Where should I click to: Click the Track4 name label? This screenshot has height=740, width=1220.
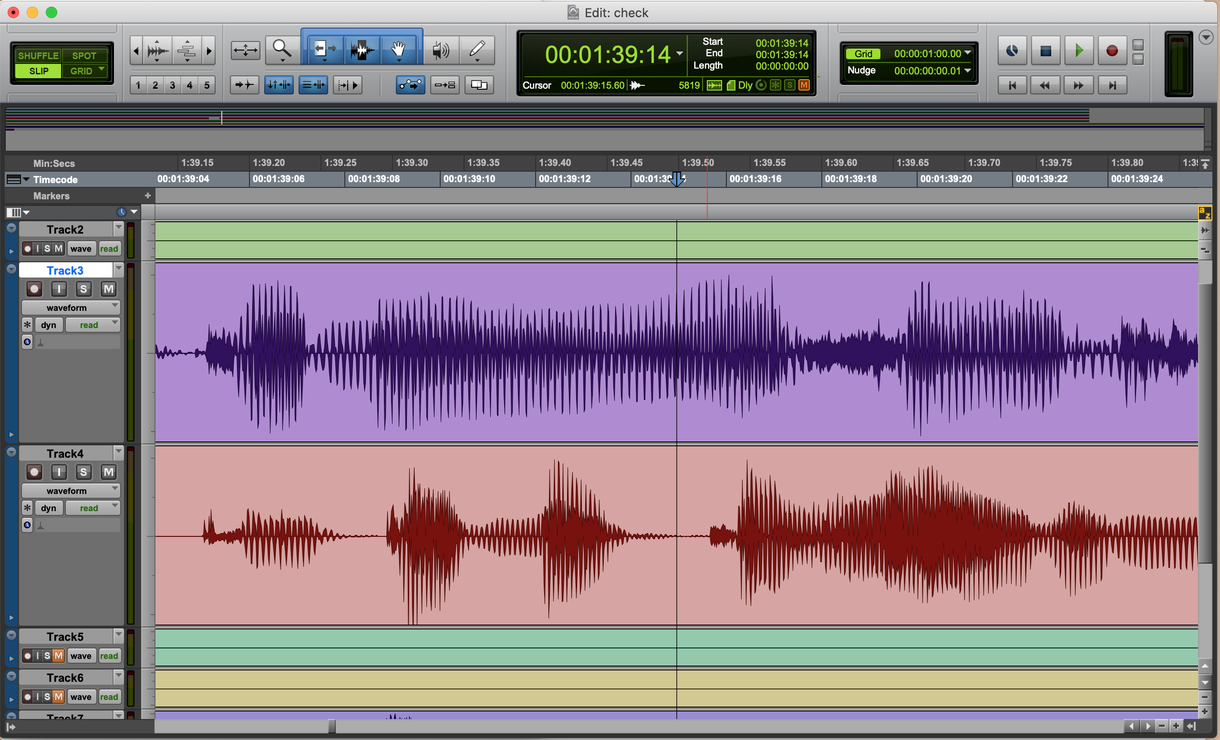point(65,453)
